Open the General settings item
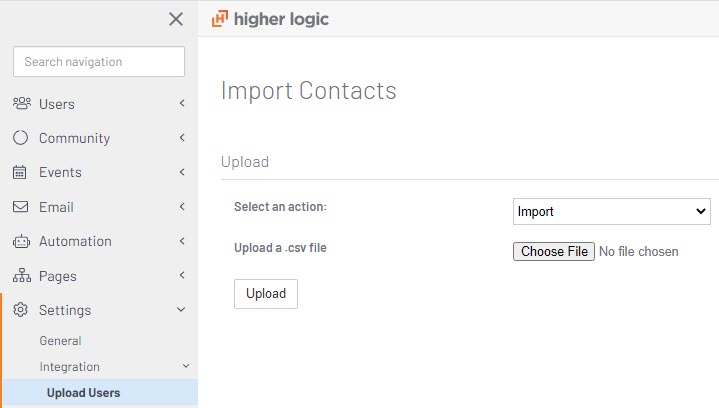Viewport: 719px width, 408px height. pyautogui.click(x=61, y=341)
